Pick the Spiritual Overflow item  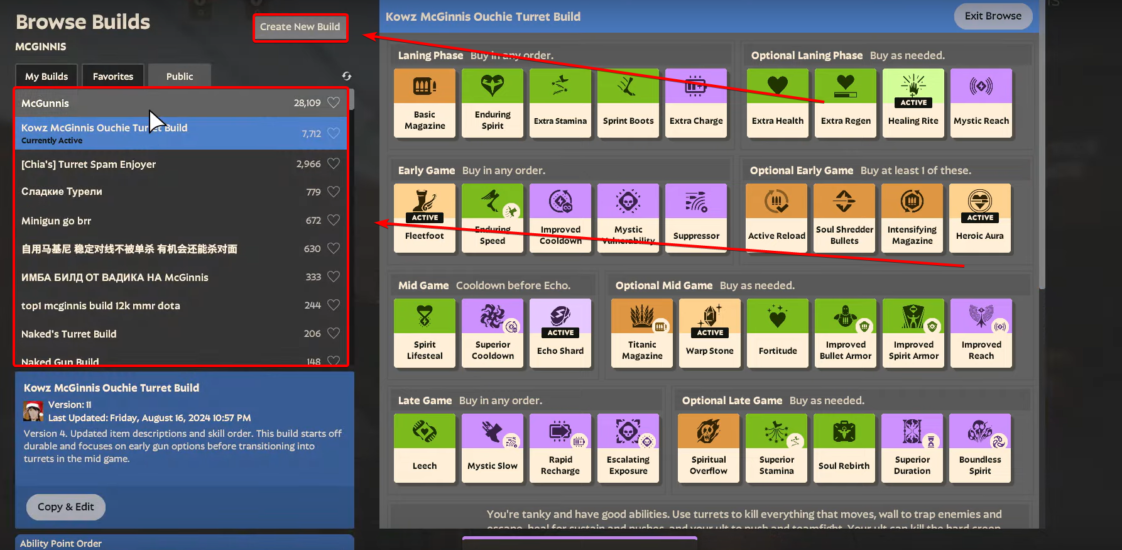click(x=708, y=448)
